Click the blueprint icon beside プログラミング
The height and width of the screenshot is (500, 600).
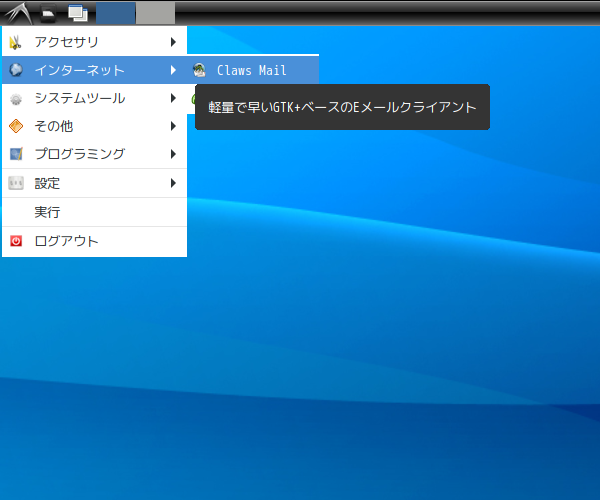(16, 154)
